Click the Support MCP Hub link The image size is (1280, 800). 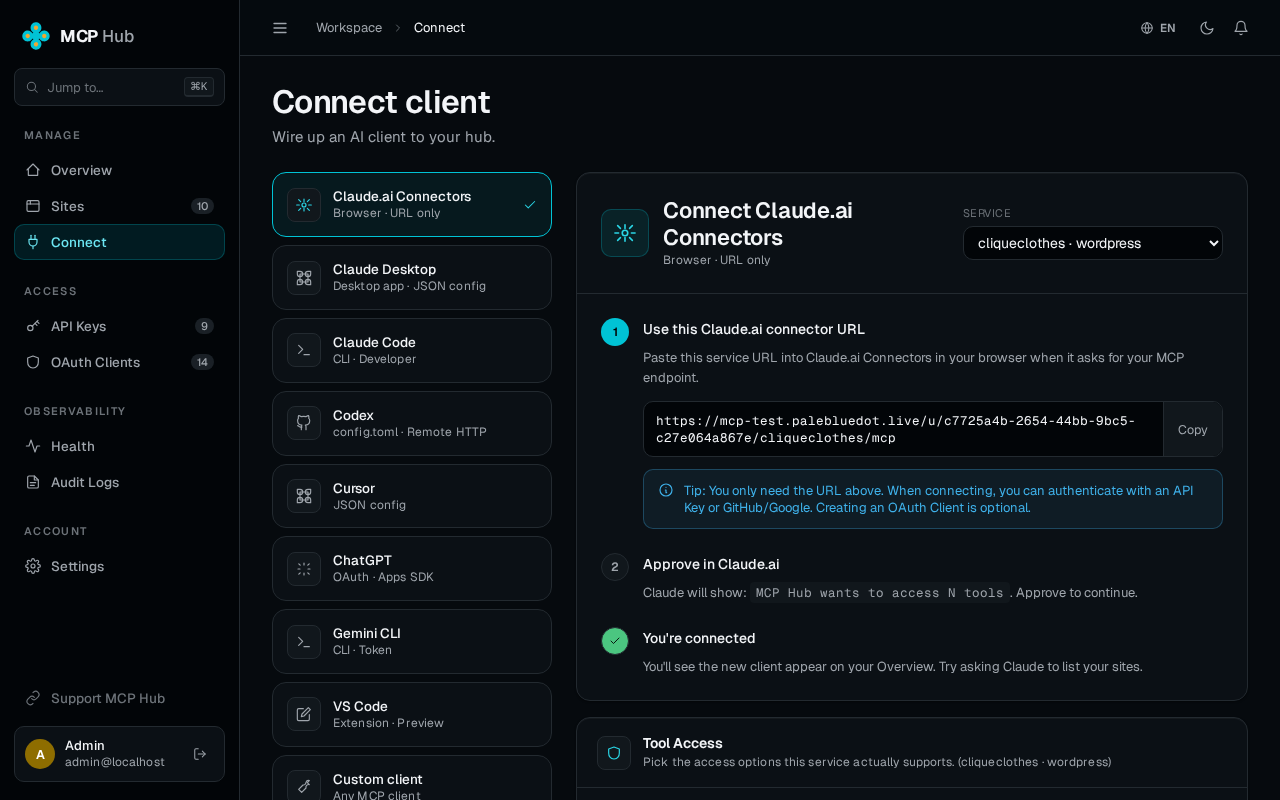(119, 698)
